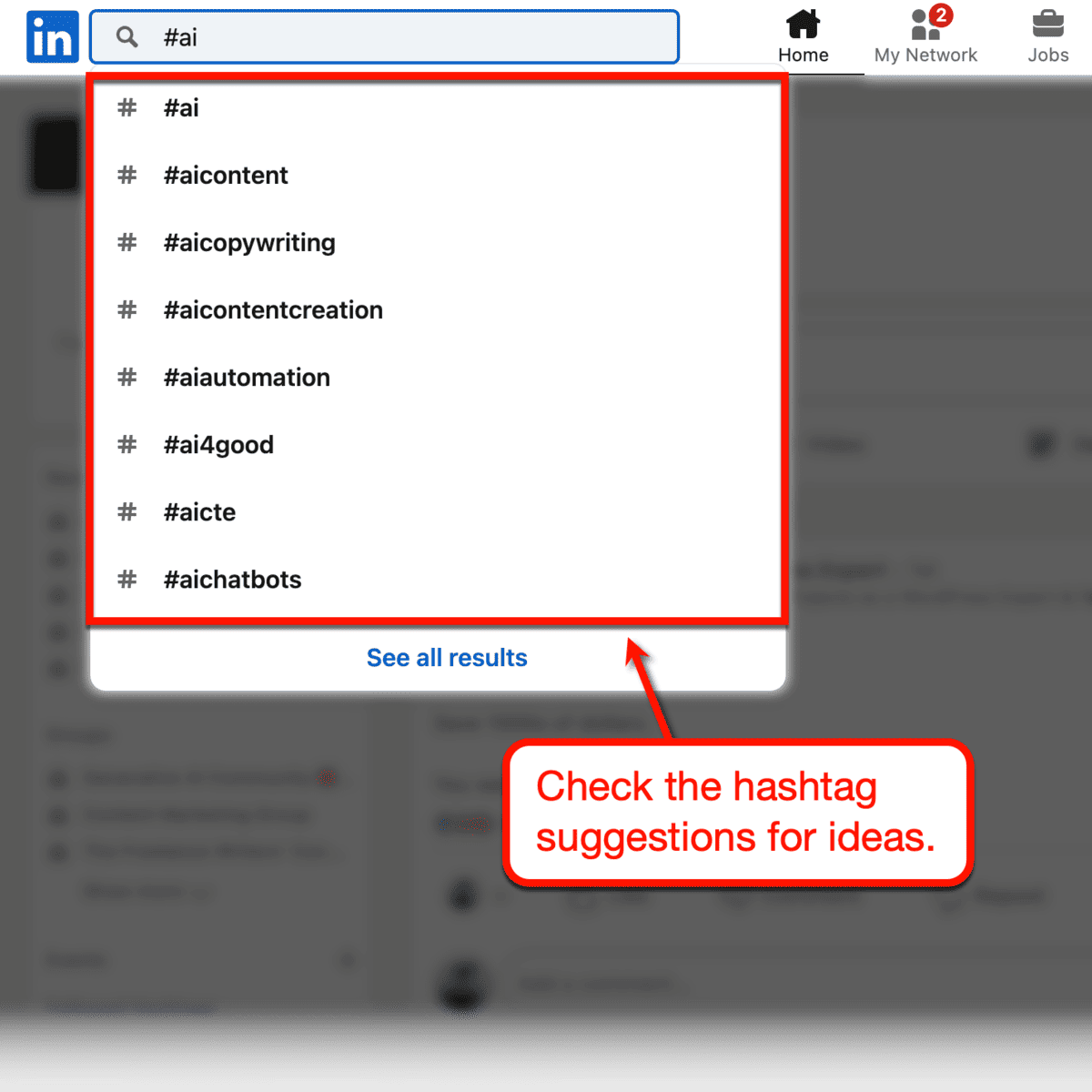Select the #aicontent suggestion
1092x1092 pixels.
tap(226, 175)
